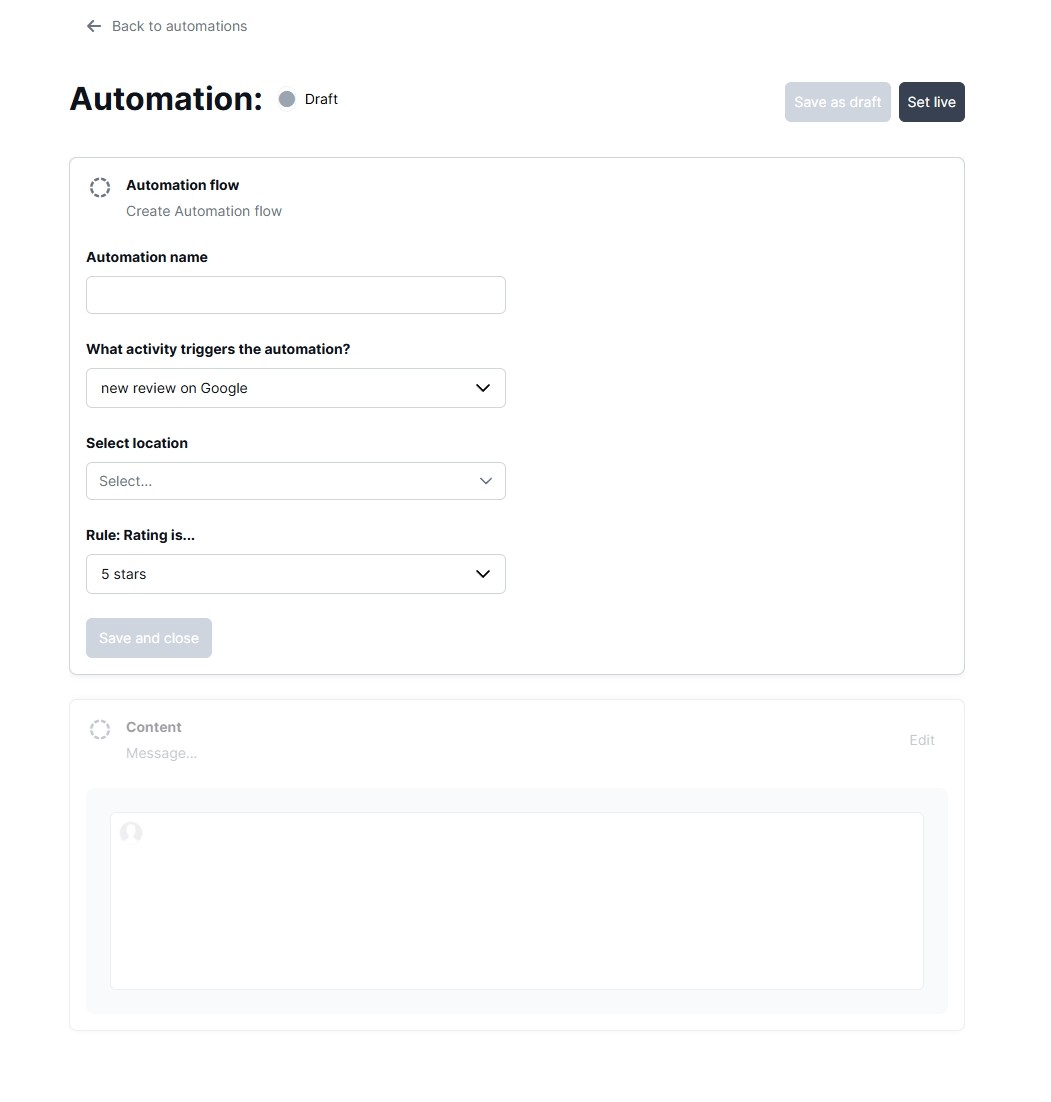Click Edit on the Content section
This screenshot has height=1102, width=1051.
[920, 740]
